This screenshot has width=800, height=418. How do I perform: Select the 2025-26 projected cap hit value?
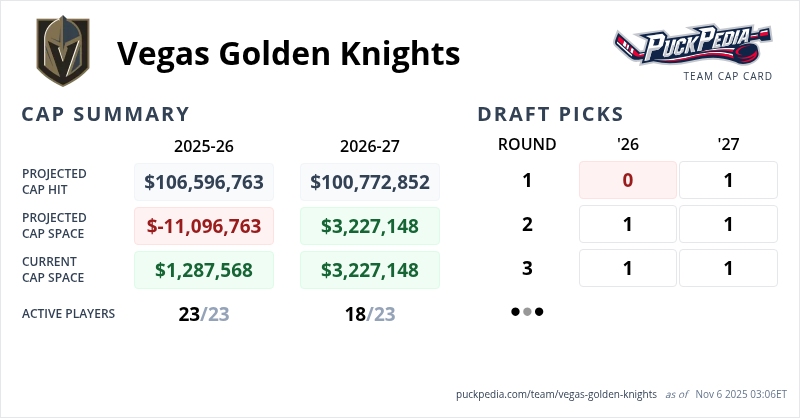click(x=204, y=182)
